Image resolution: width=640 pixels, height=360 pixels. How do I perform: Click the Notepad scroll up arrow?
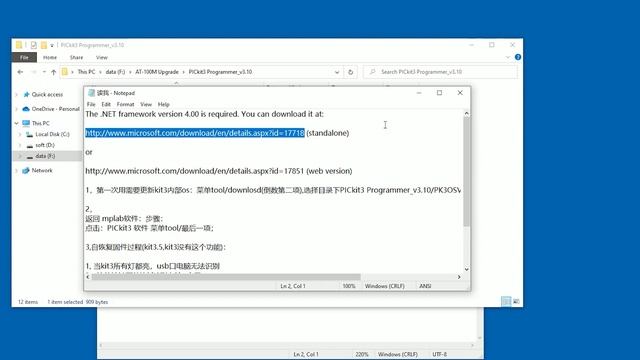[x=467, y=114]
